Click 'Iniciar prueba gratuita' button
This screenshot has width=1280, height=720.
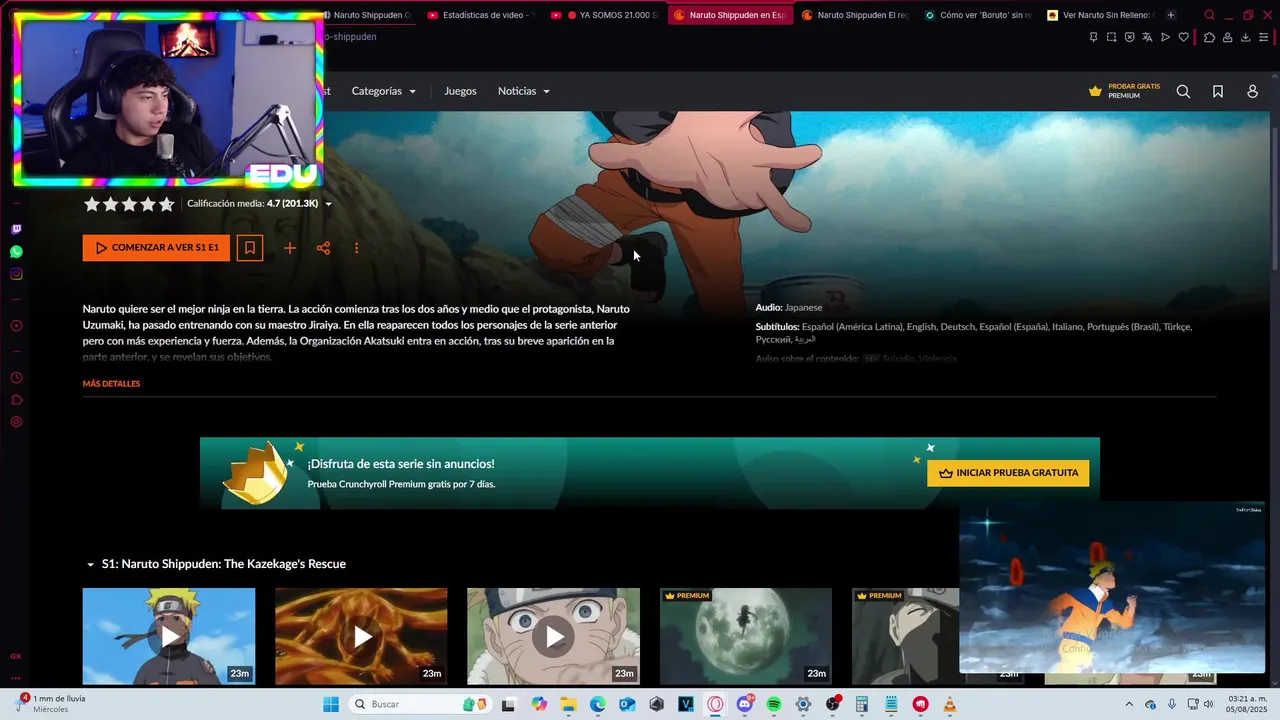point(1008,473)
